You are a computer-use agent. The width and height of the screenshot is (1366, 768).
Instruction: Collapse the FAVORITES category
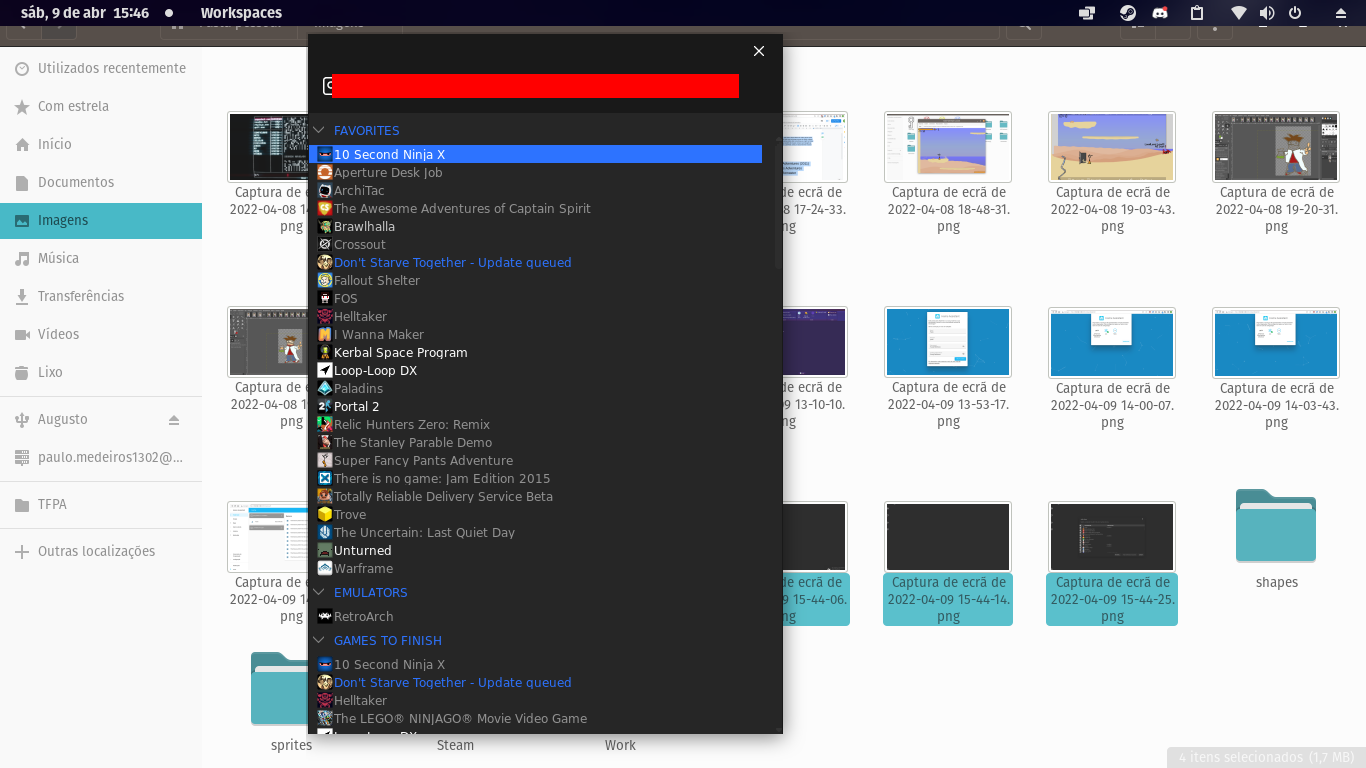pyautogui.click(x=319, y=130)
